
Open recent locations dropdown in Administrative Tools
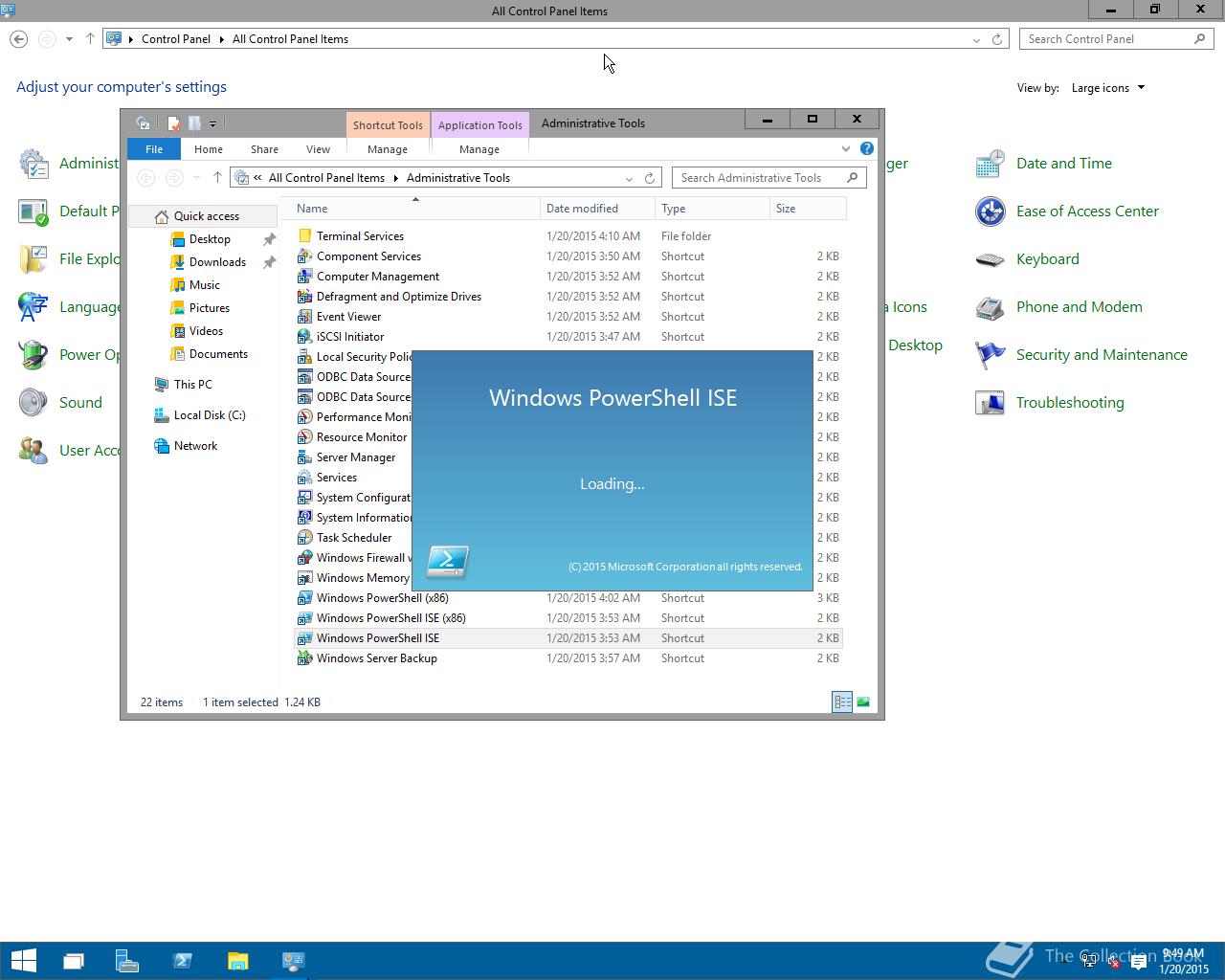click(x=196, y=178)
